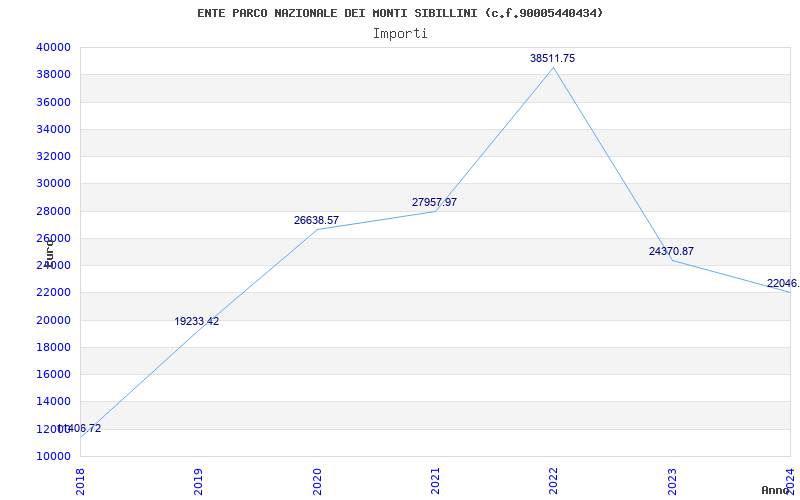Click the 18000 y-axis value
Viewport: 800px width, 500px height.
click(x=53, y=347)
